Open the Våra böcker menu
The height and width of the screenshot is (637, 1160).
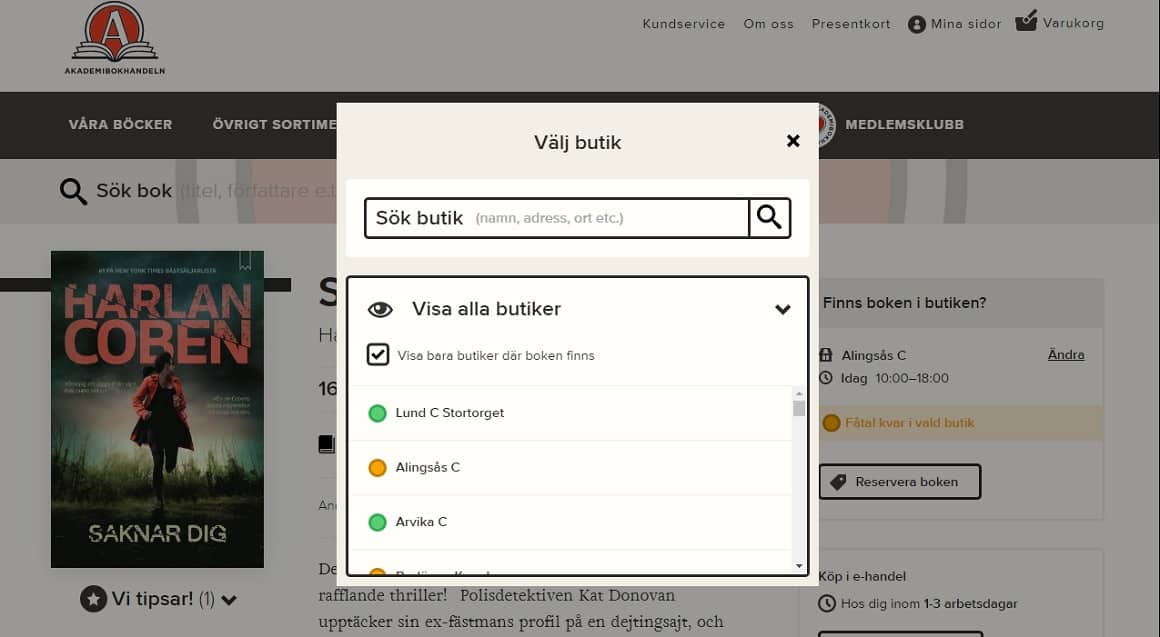point(121,124)
